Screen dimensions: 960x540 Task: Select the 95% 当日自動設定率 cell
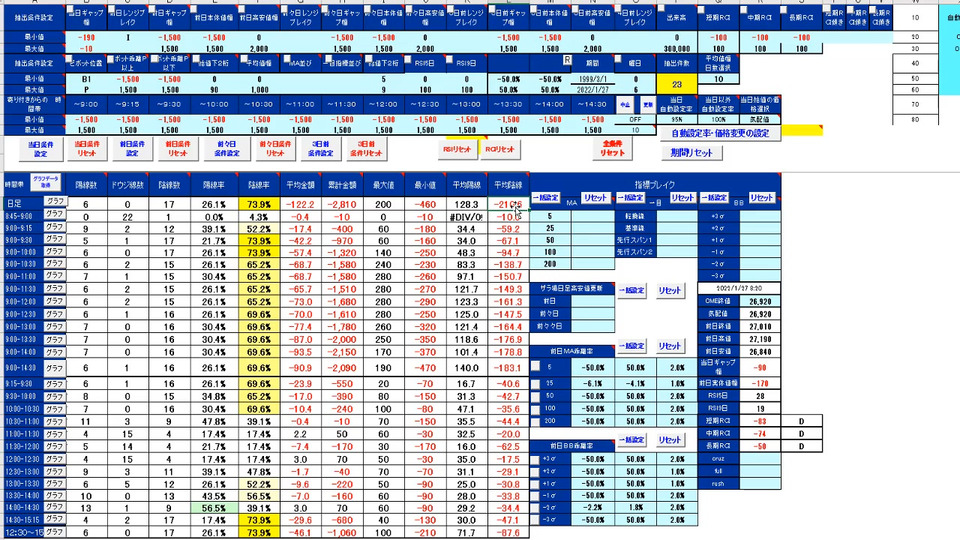[x=677, y=120]
